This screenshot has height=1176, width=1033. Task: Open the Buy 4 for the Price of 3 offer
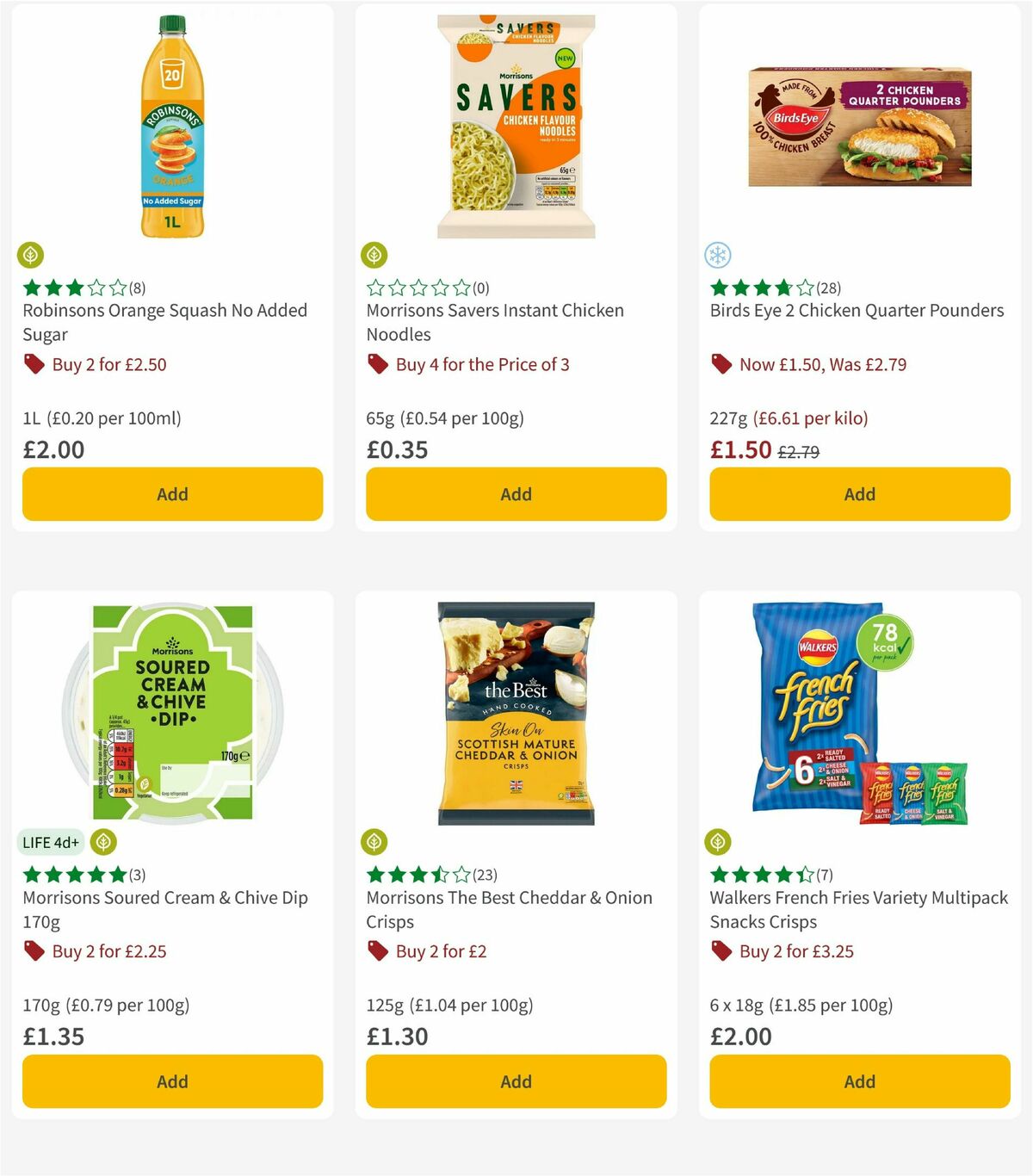(x=482, y=364)
